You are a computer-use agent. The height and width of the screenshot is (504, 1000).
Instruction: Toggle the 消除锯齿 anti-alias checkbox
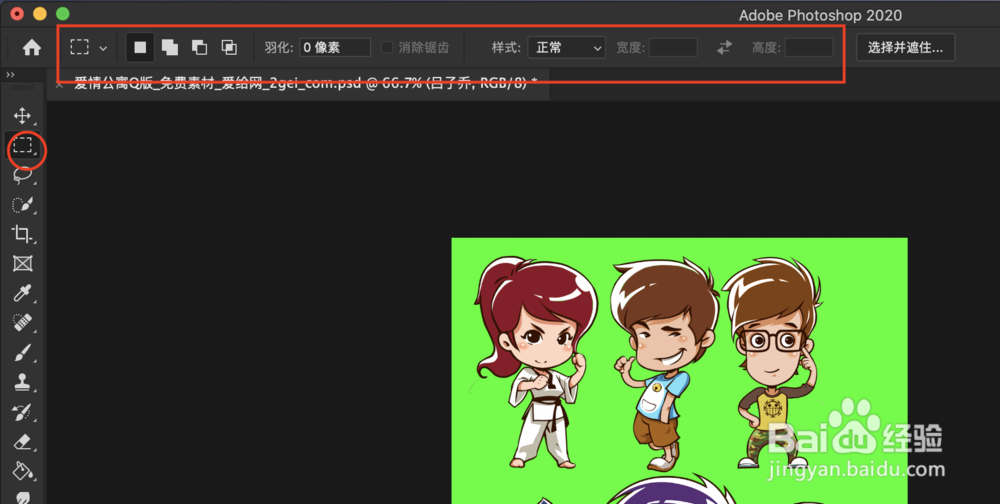coord(386,48)
